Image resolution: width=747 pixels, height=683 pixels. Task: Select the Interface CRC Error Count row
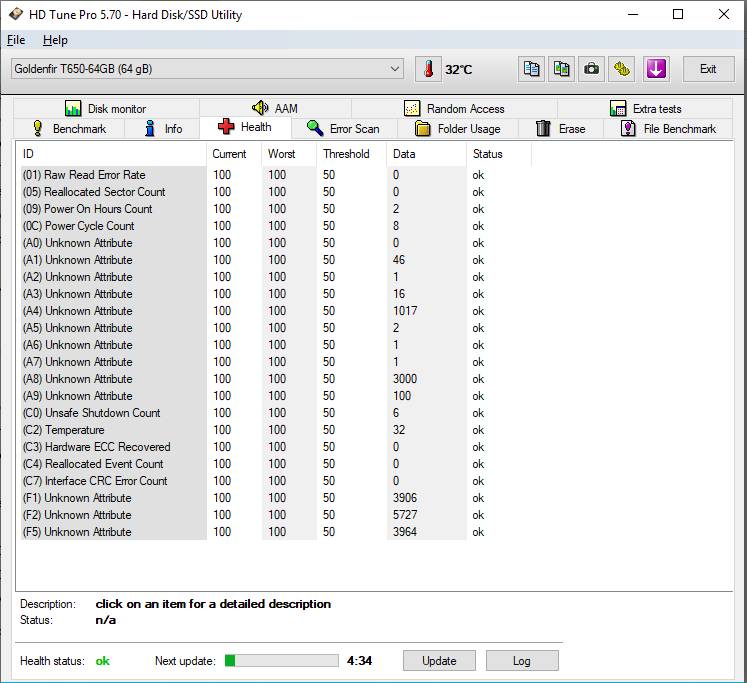276,481
